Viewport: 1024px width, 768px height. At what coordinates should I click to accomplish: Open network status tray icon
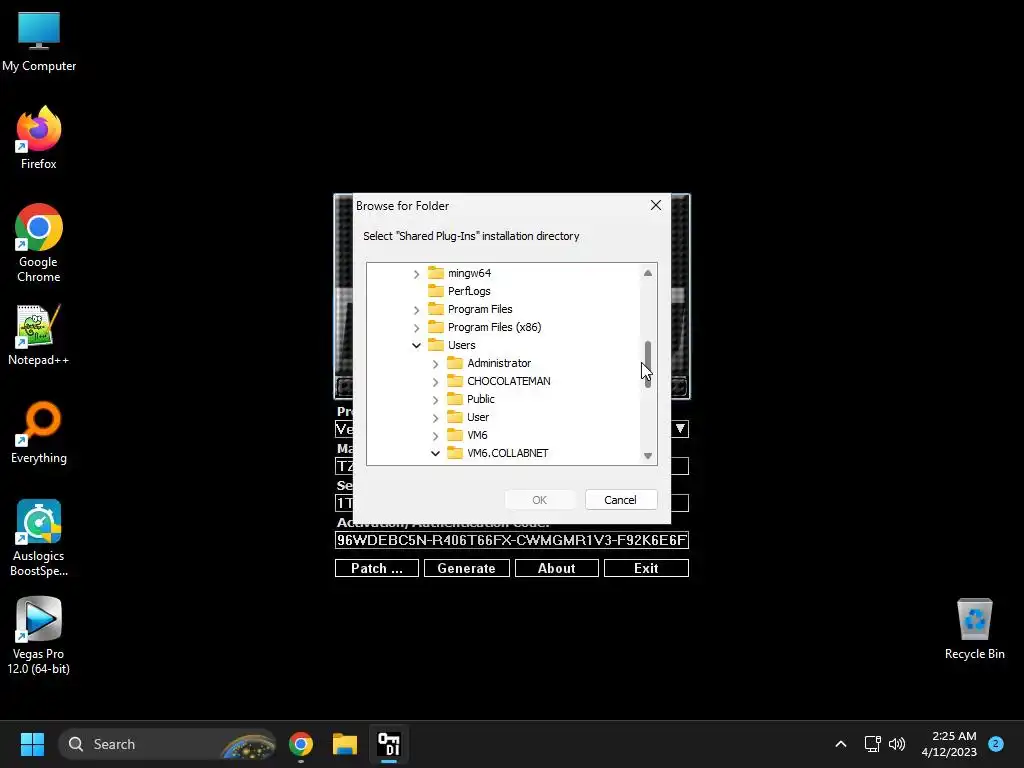[872, 744]
